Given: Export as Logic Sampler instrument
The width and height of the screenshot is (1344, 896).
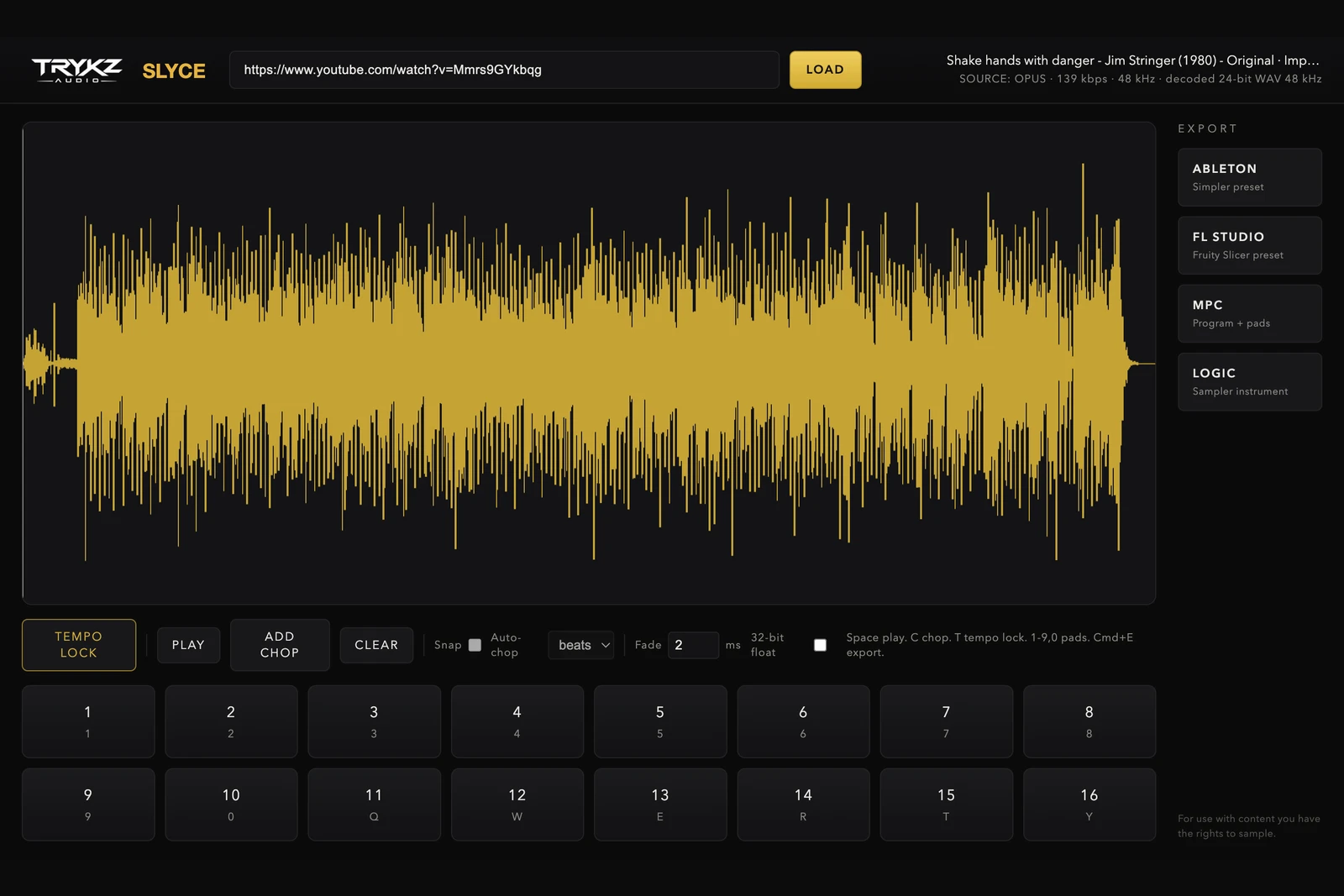Looking at the screenshot, I should [1249, 381].
